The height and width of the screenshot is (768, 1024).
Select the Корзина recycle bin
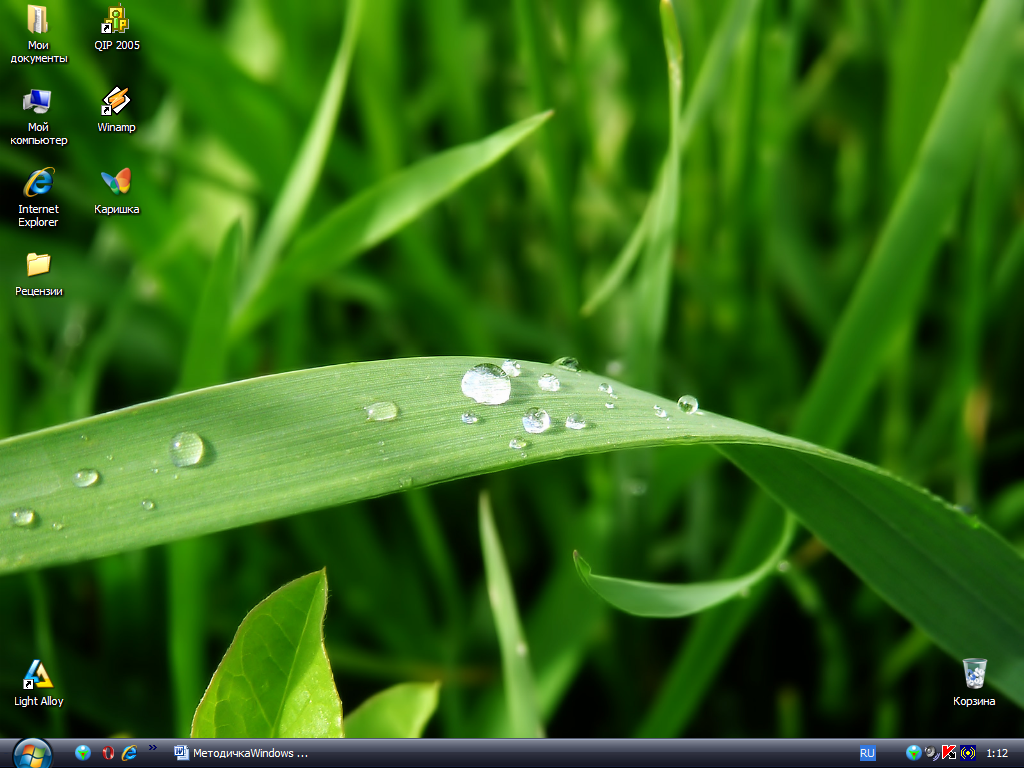pyautogui.click(x=974, y=682)
